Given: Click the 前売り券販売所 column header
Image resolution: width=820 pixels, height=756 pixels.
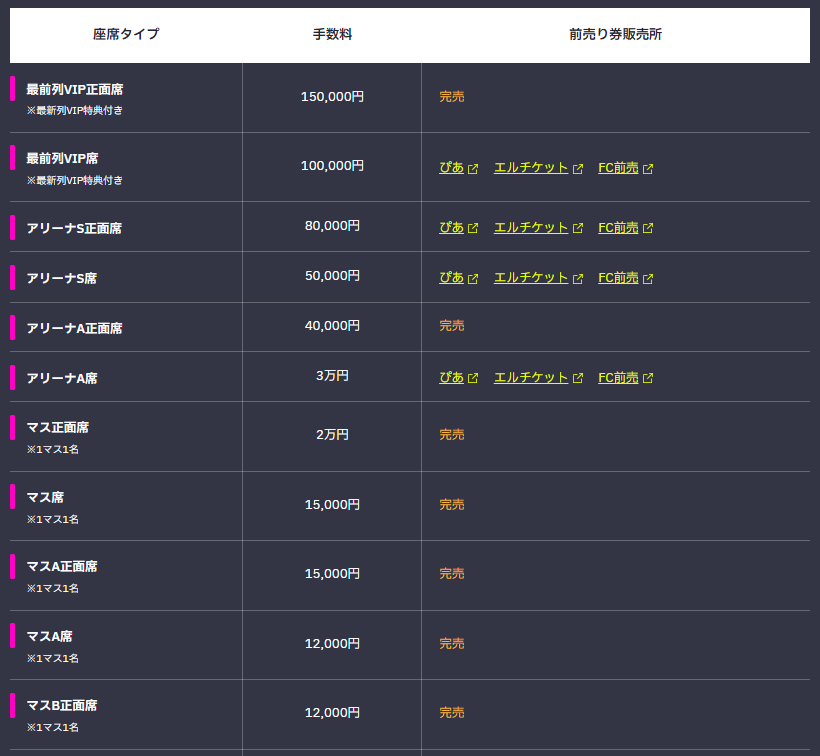Looking at the screenshot, I should coord(615,34).
